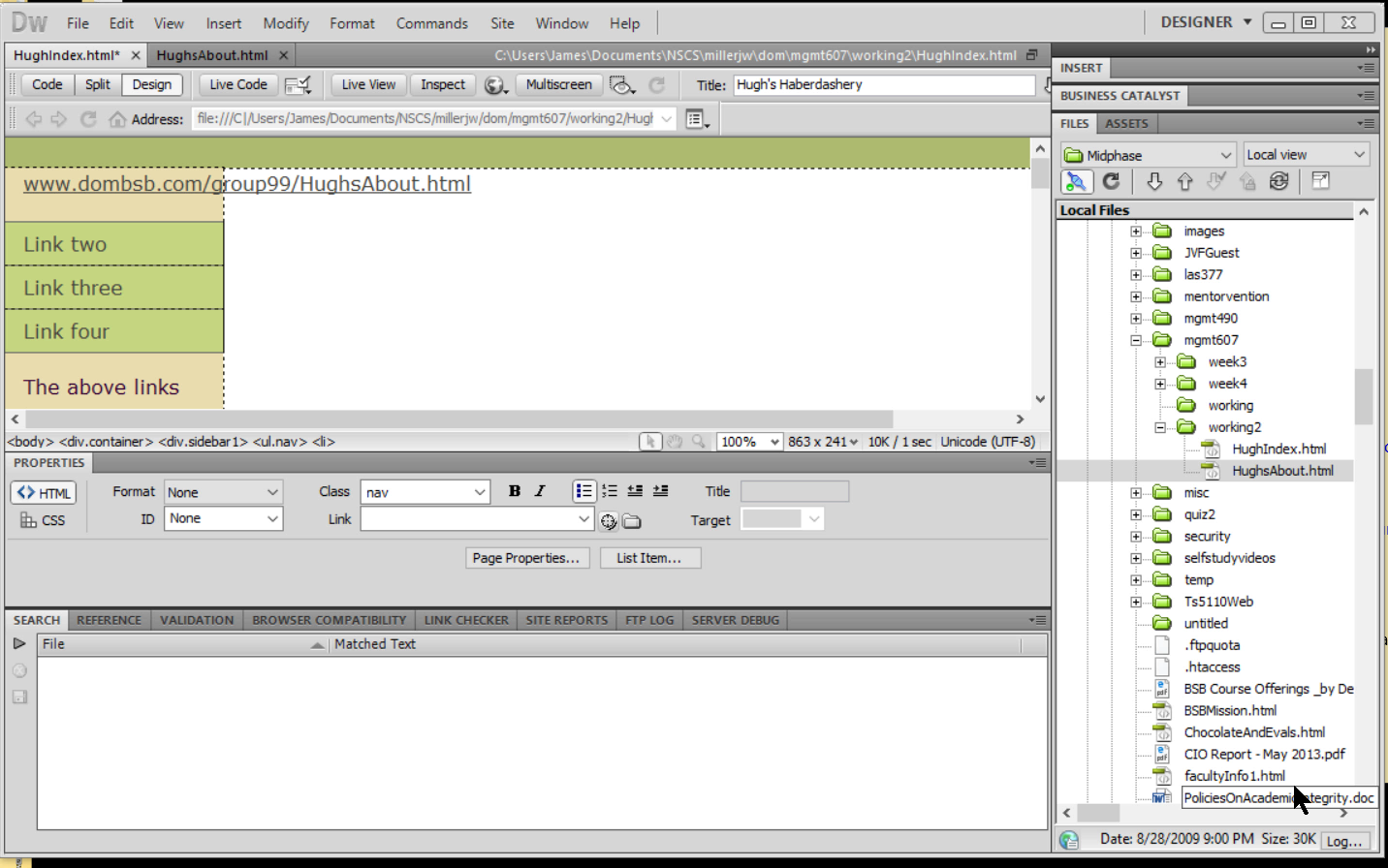The image size is (1388, 868).
Task: Open the Preview in browser globe icon
Action: 495,85
